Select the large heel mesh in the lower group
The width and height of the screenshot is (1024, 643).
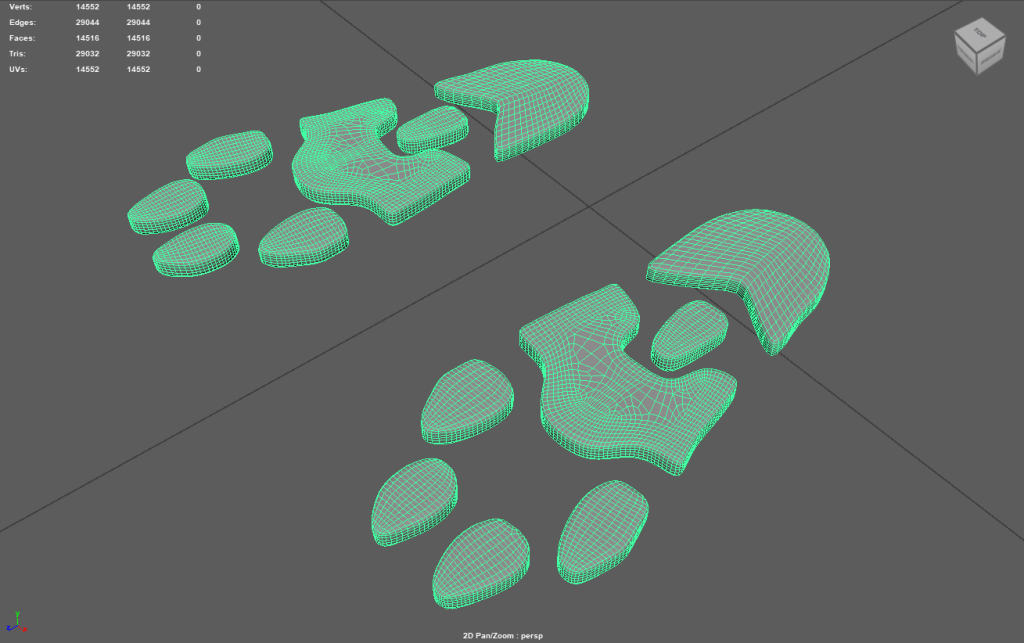click(x=760, y=265)
